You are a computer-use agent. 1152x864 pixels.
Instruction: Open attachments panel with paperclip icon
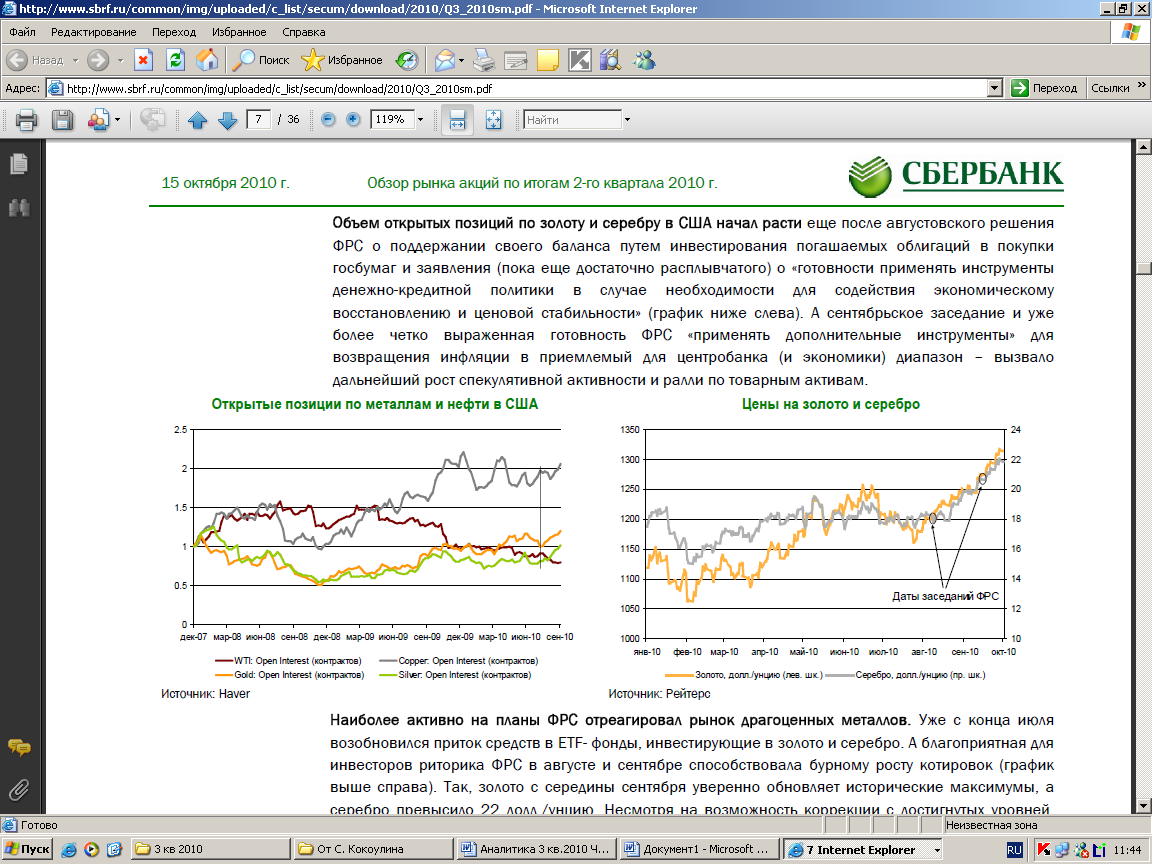pyautogui.click(x=18, y=790)
